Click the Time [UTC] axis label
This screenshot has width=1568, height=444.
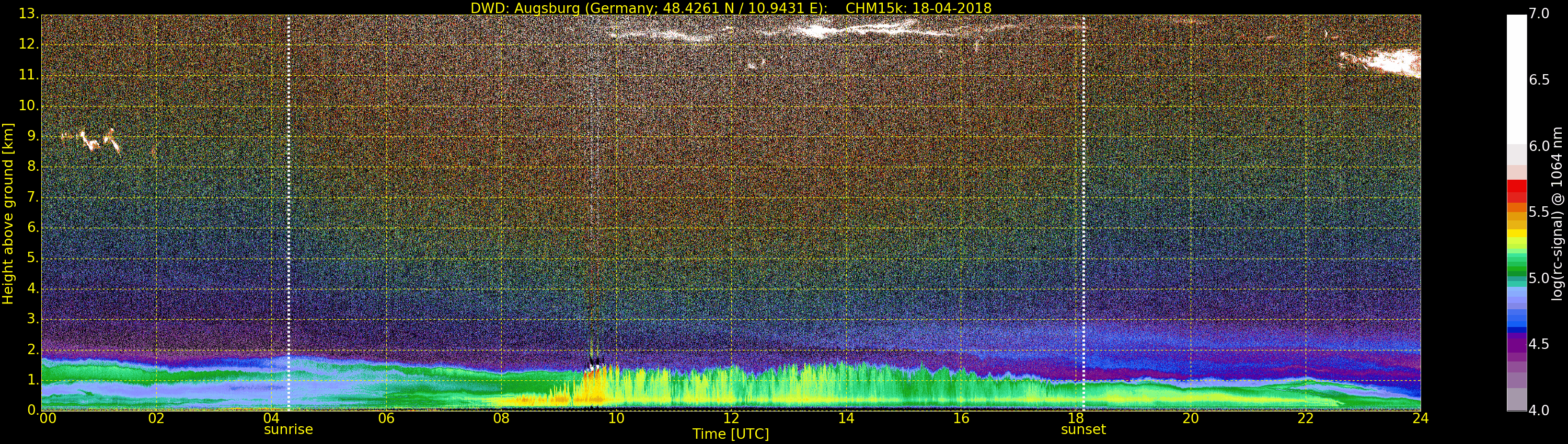tap(731, 434)
